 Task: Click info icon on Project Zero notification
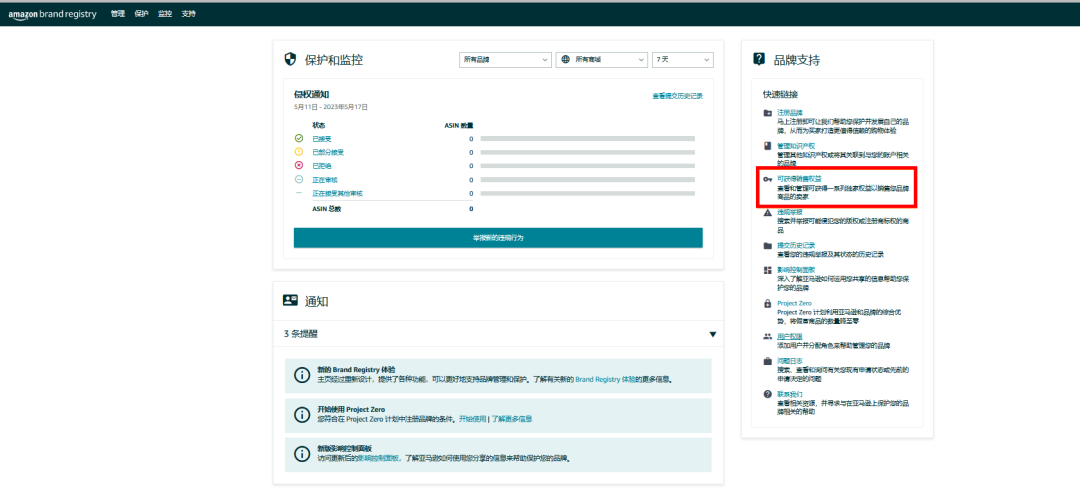(301, 415)
